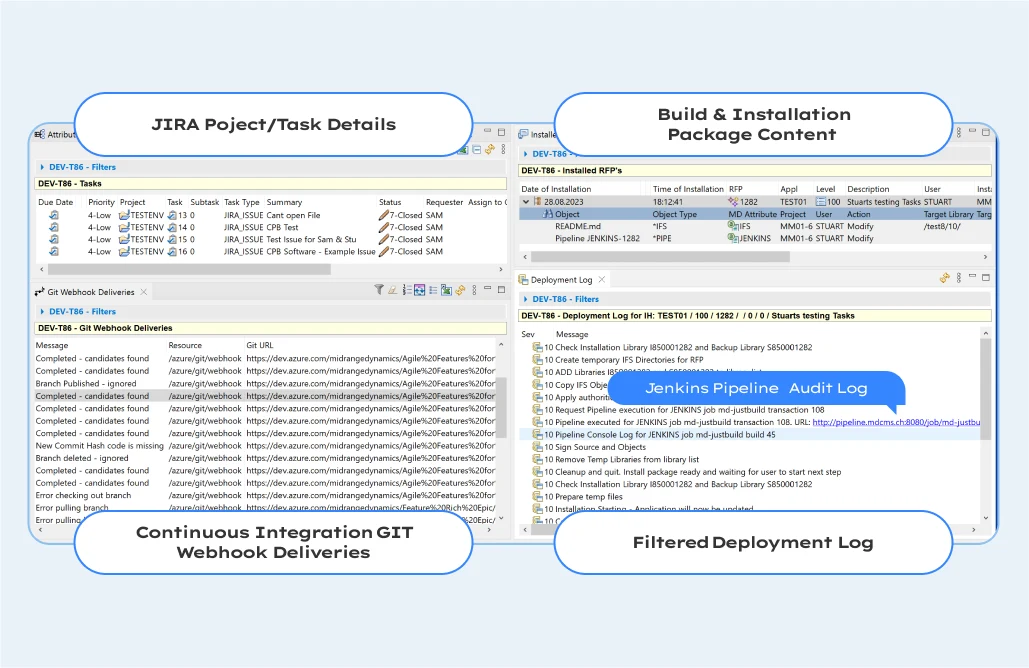Click refresh icon in Deployment Log toolbar
Viewport: 1029px width, 668px height.
pyautogui.click(x=944, y=279)
